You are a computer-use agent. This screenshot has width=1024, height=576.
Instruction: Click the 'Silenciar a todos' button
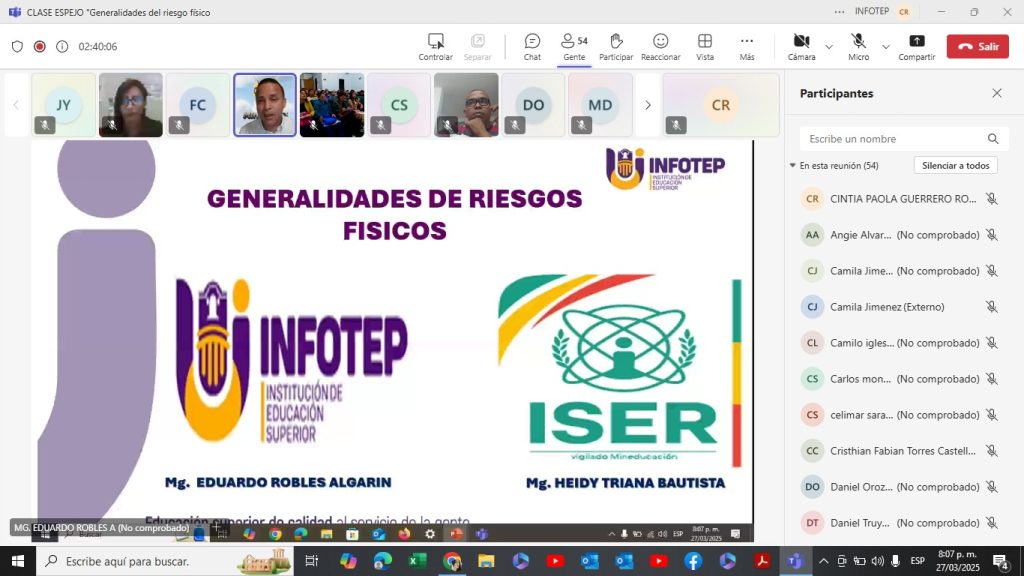click(x=955, y=165)
